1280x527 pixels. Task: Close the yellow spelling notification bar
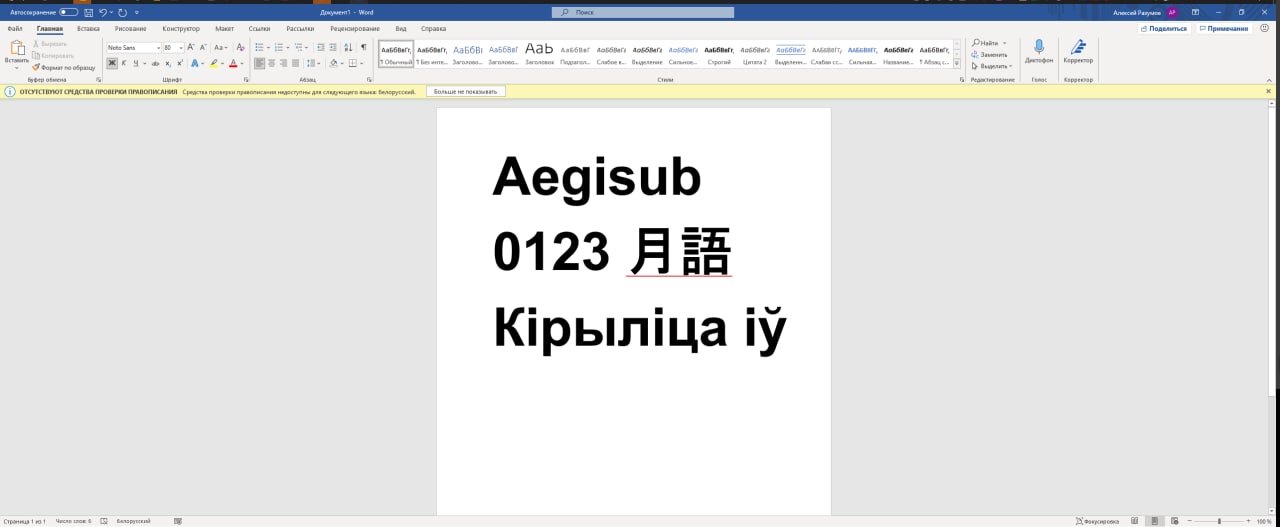coord(1269,91)
